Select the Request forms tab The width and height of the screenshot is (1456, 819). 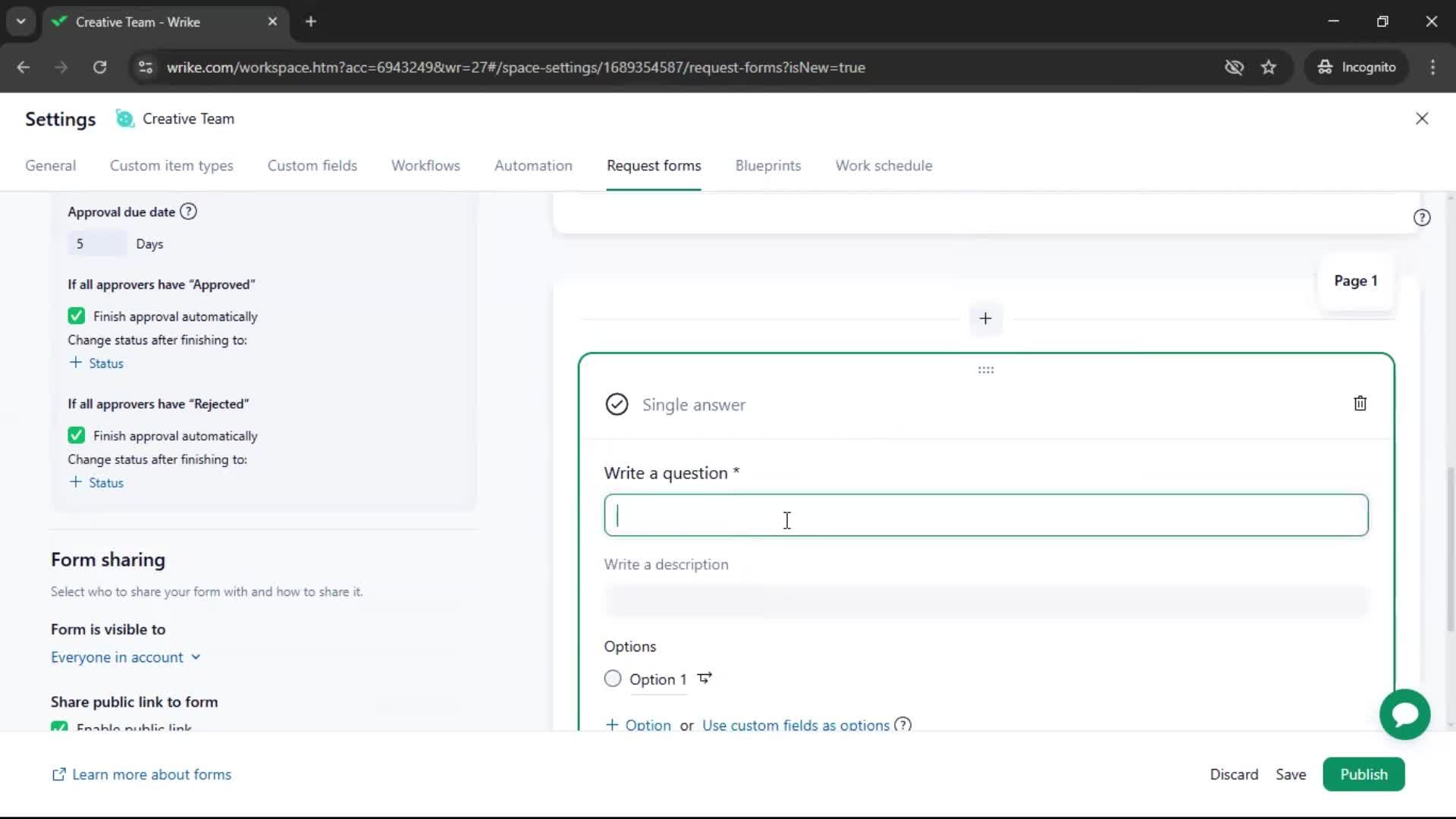pyautogui.click(x=654, y=165)
